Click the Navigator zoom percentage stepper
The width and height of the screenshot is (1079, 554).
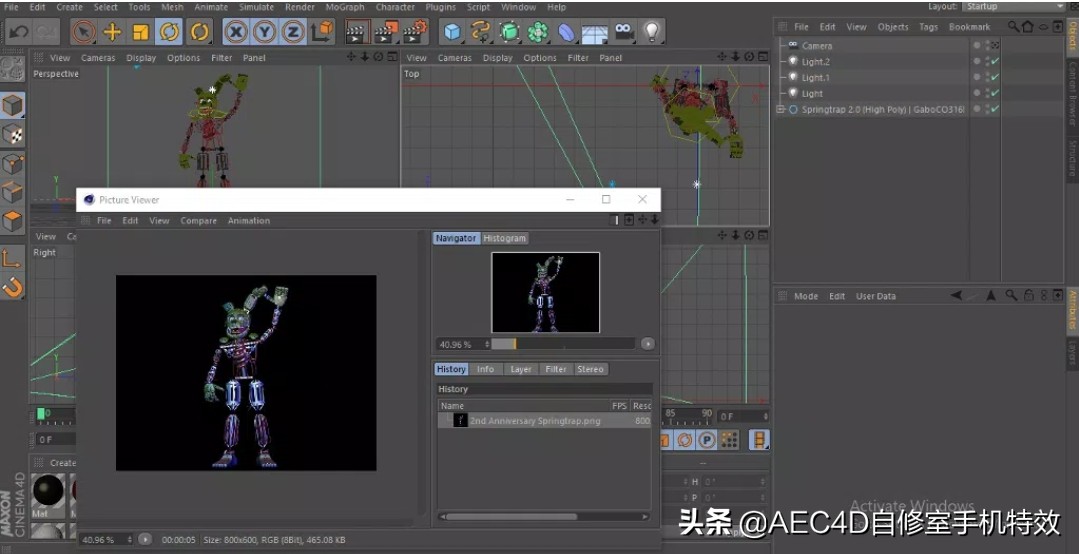point(487,343)
